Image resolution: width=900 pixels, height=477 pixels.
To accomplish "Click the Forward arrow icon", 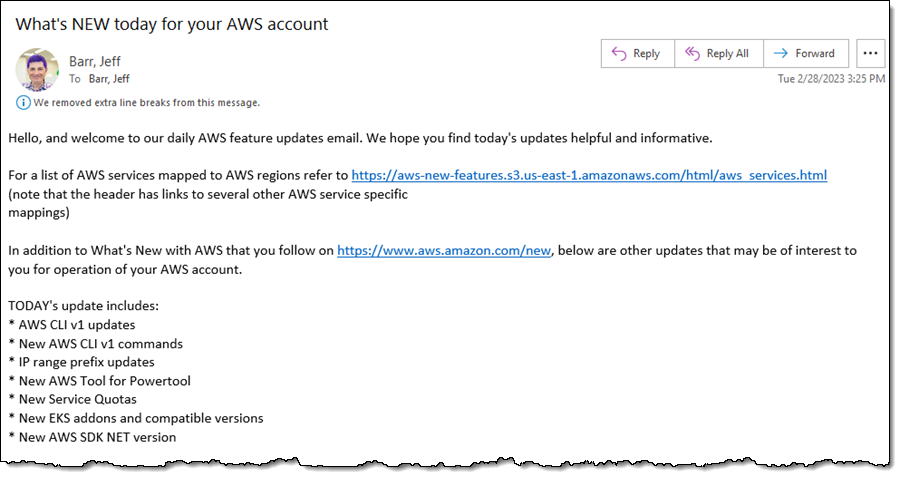I will pos(781,53).
